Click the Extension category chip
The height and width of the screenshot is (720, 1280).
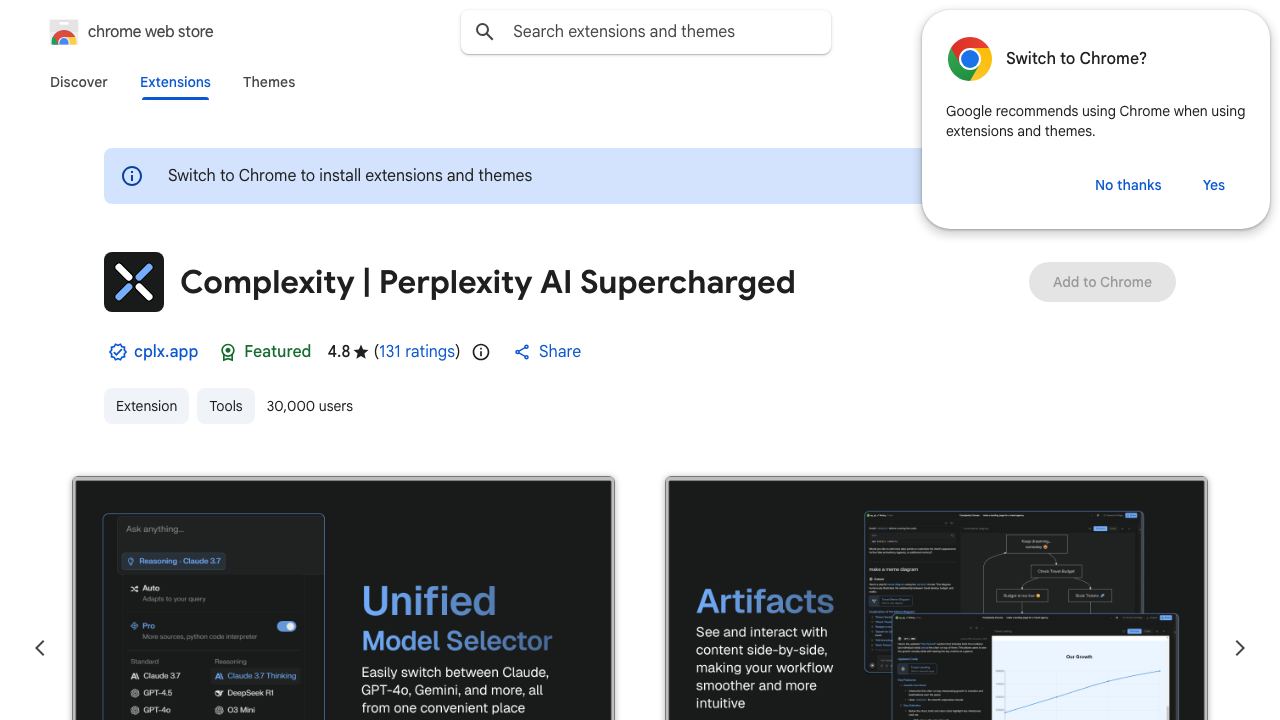click(x=146, y=406)
